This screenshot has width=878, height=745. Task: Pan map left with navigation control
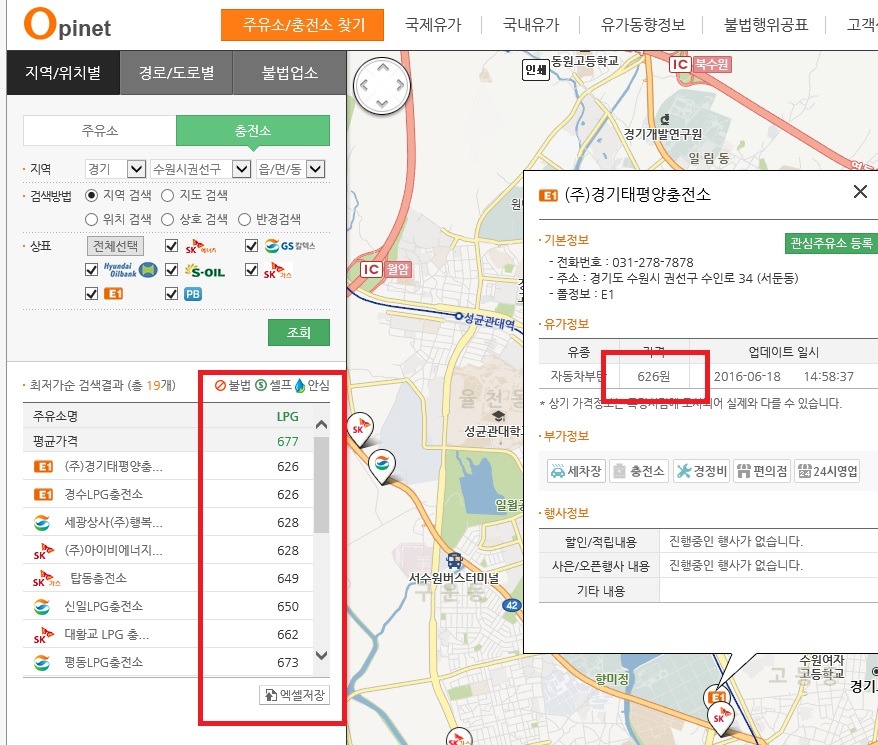364,86
